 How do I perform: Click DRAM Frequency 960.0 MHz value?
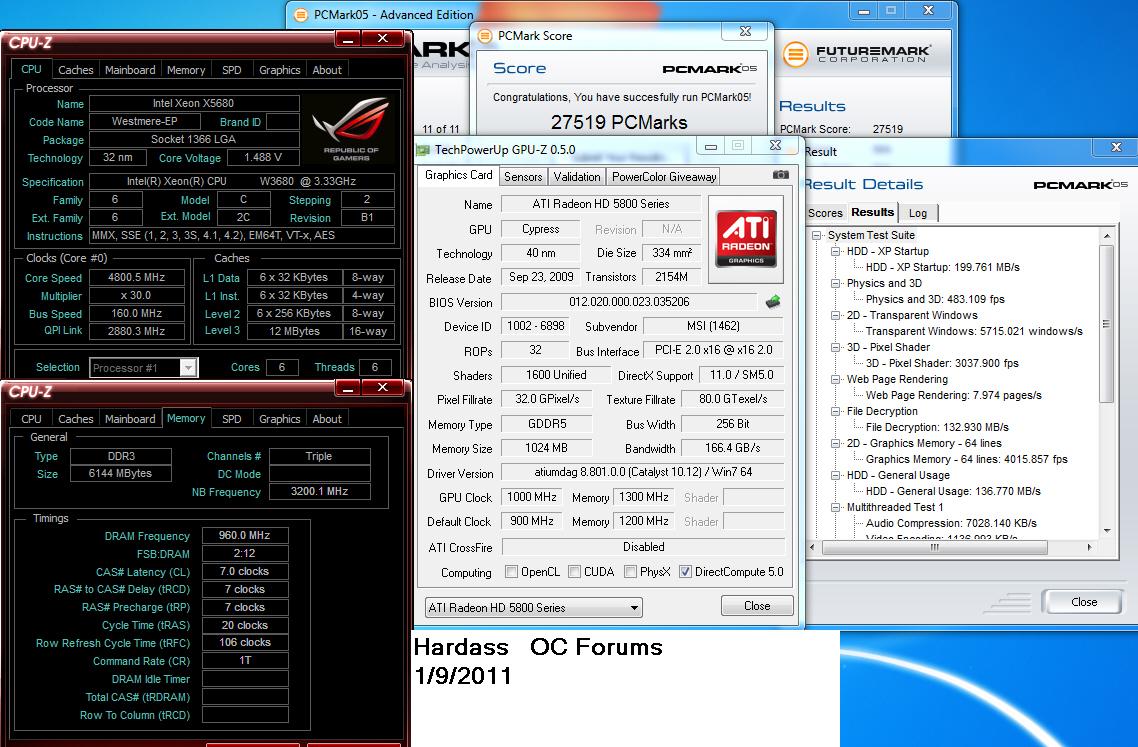[245, 535]
